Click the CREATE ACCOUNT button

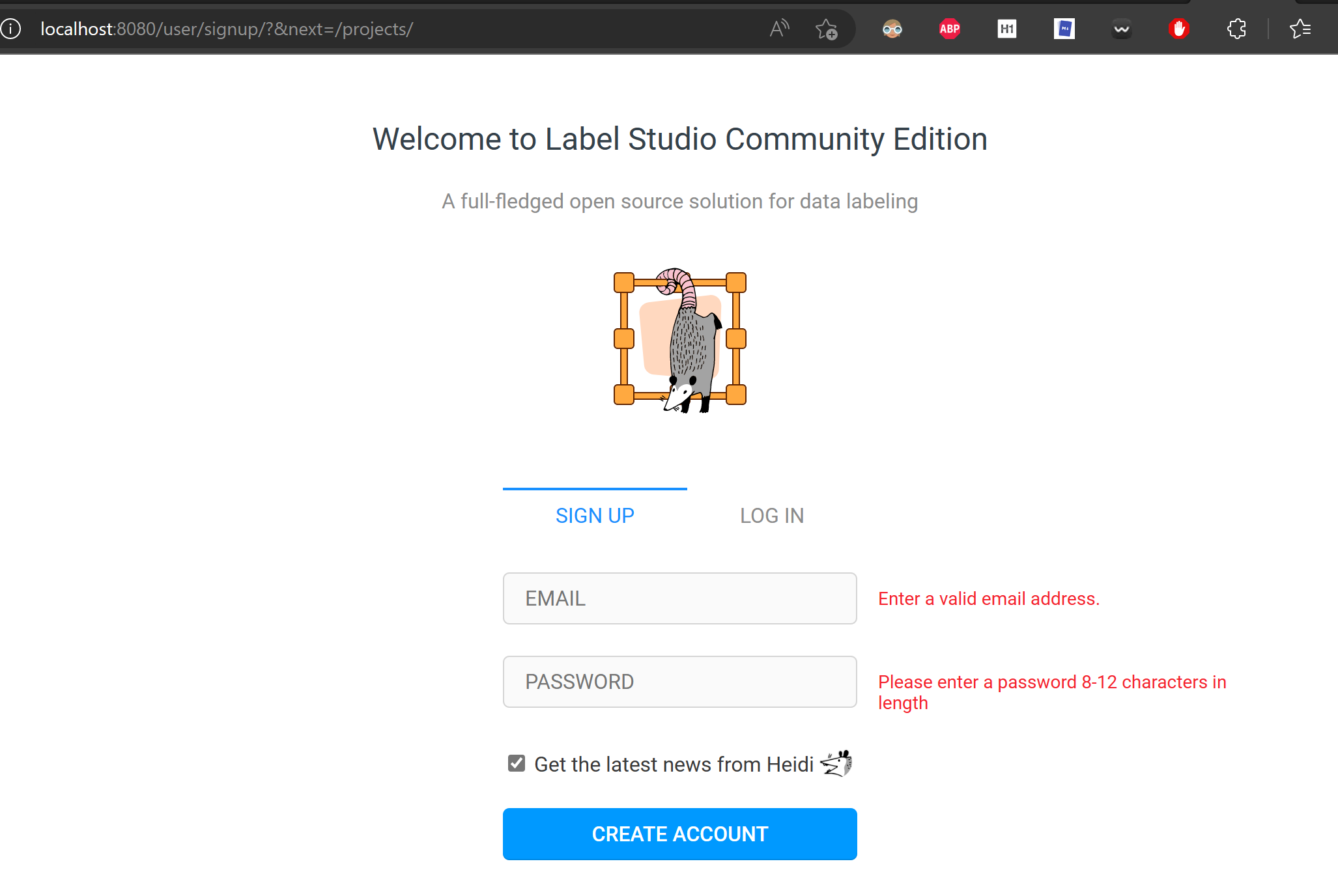click(680, 834)
